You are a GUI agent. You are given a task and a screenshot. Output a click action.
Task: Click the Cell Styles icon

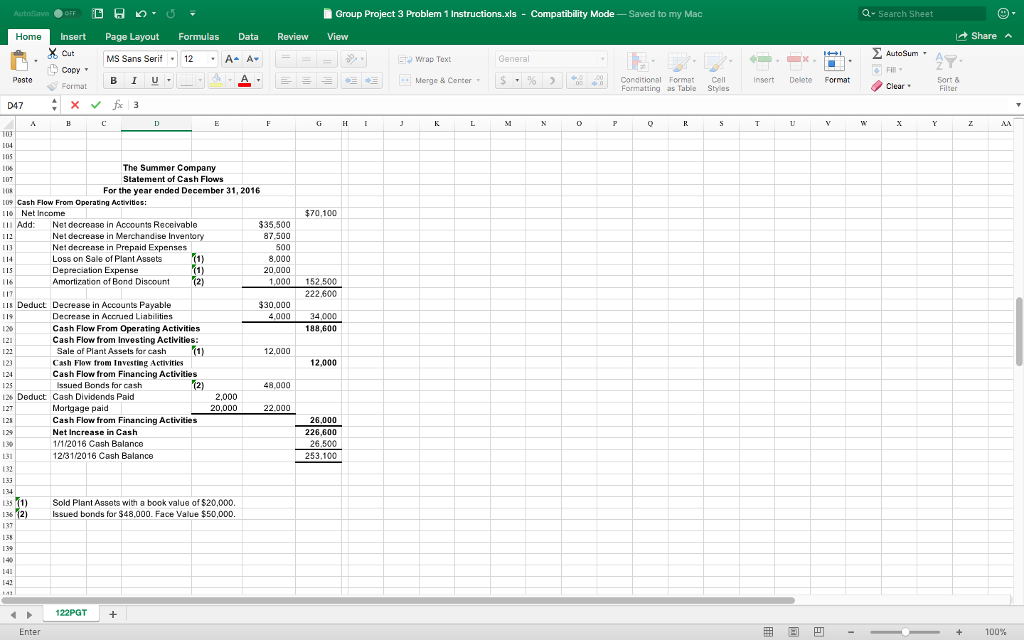pos(716,63)
